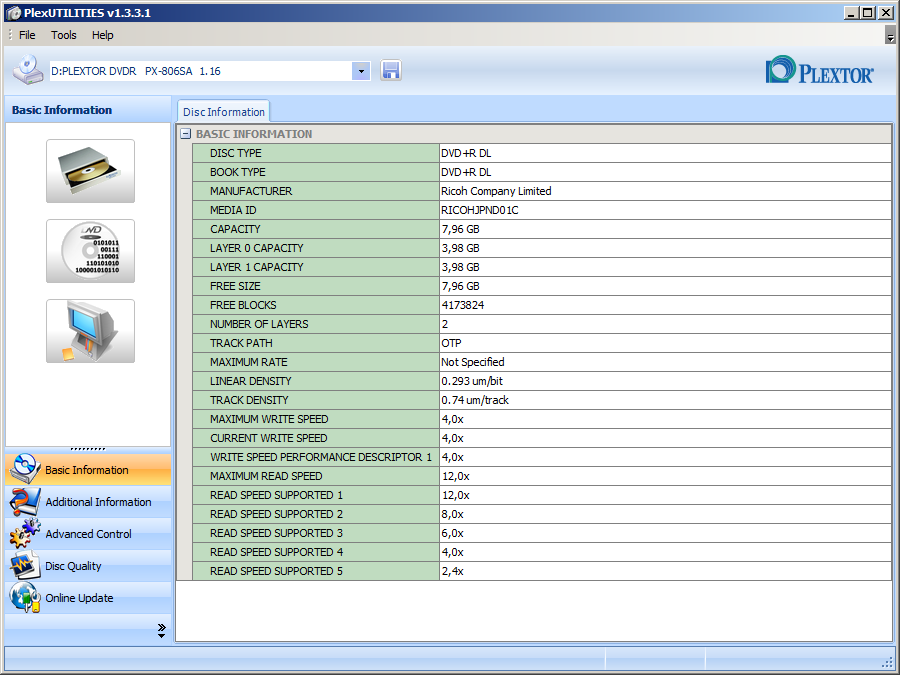900x675 pixels.
Task: Click the CAPACITY row label
Action: [235, 229]
